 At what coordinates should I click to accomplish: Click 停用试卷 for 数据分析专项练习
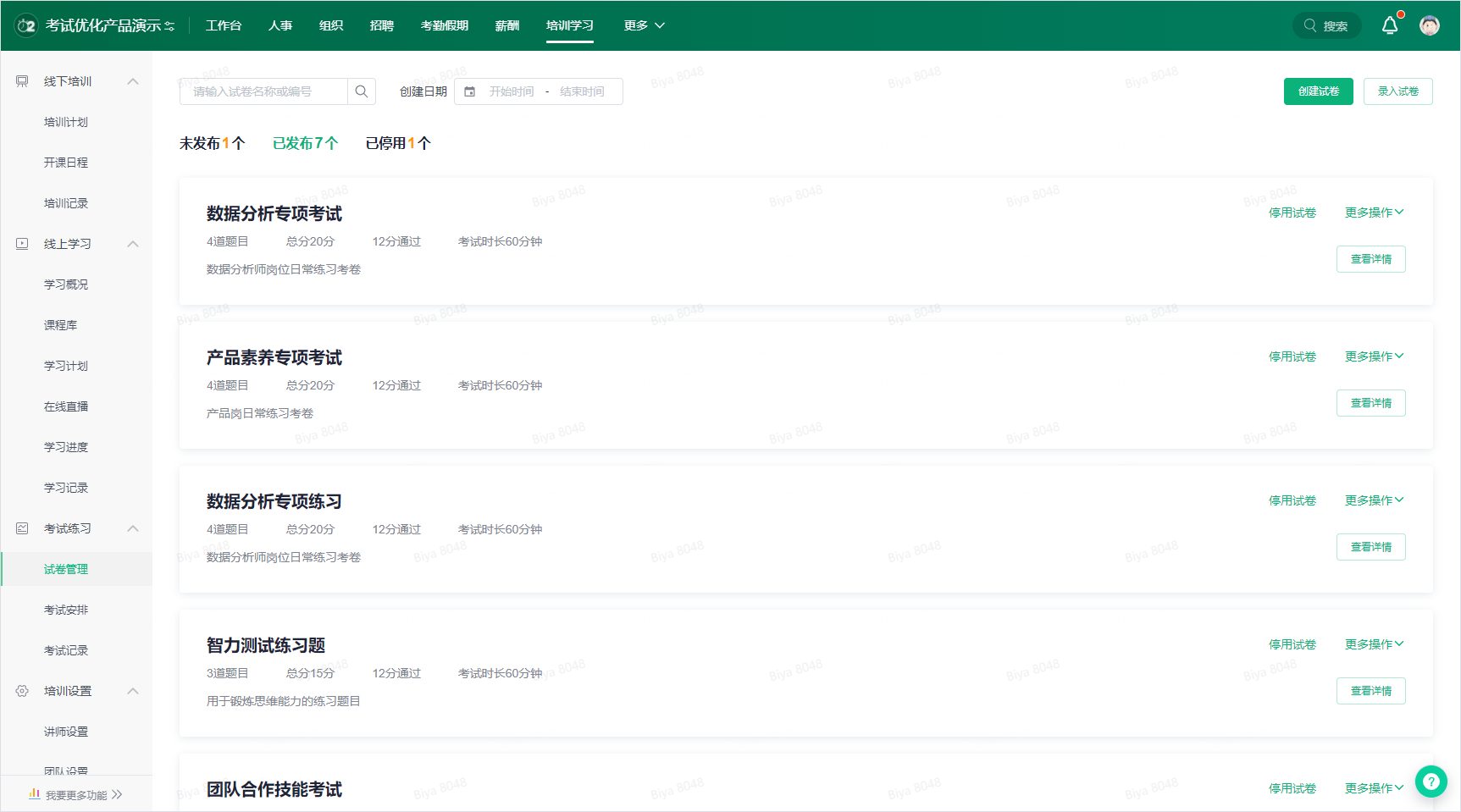click(1292, 500)
